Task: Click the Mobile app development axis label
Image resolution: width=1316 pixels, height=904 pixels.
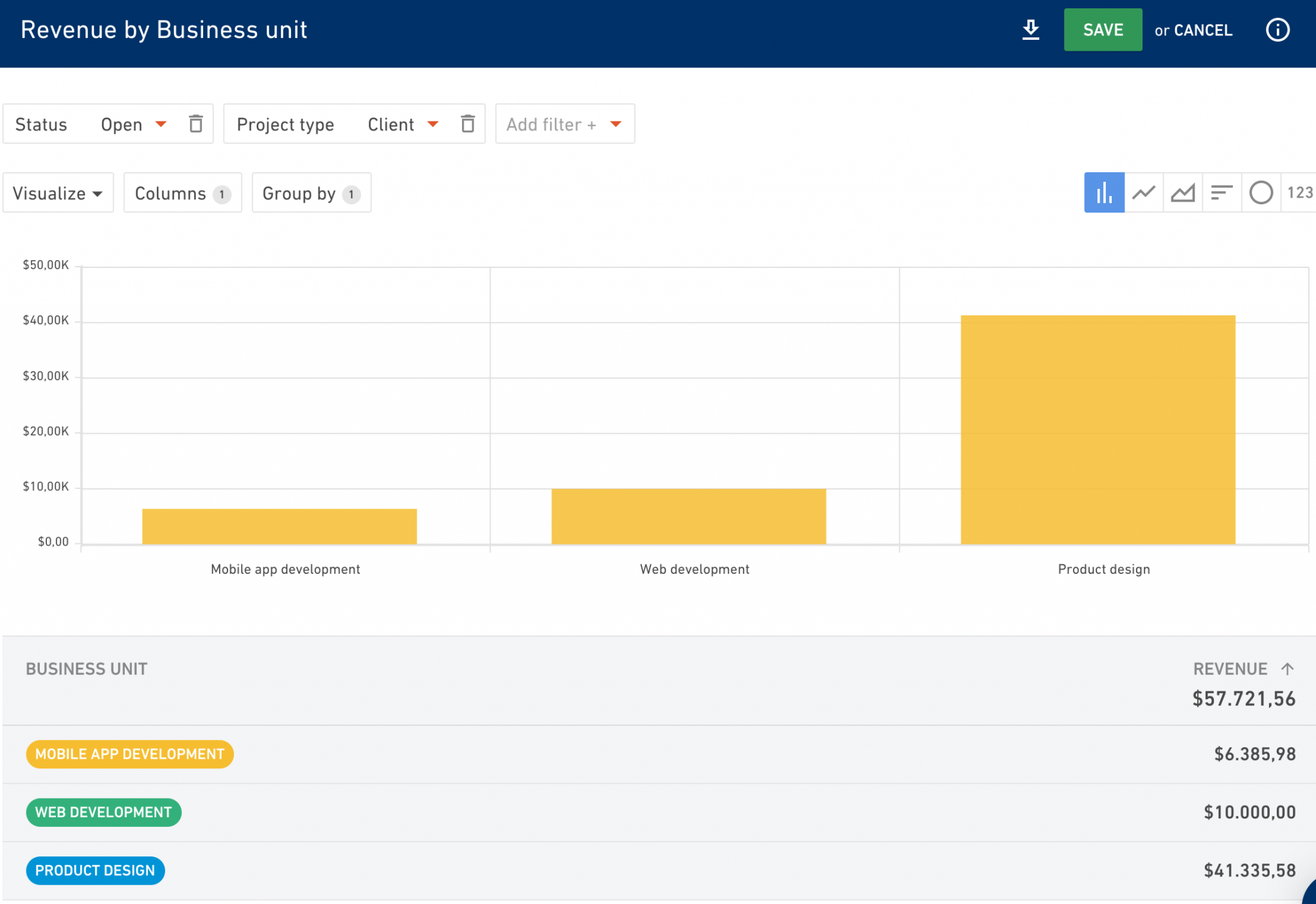Action: (285, 569)
